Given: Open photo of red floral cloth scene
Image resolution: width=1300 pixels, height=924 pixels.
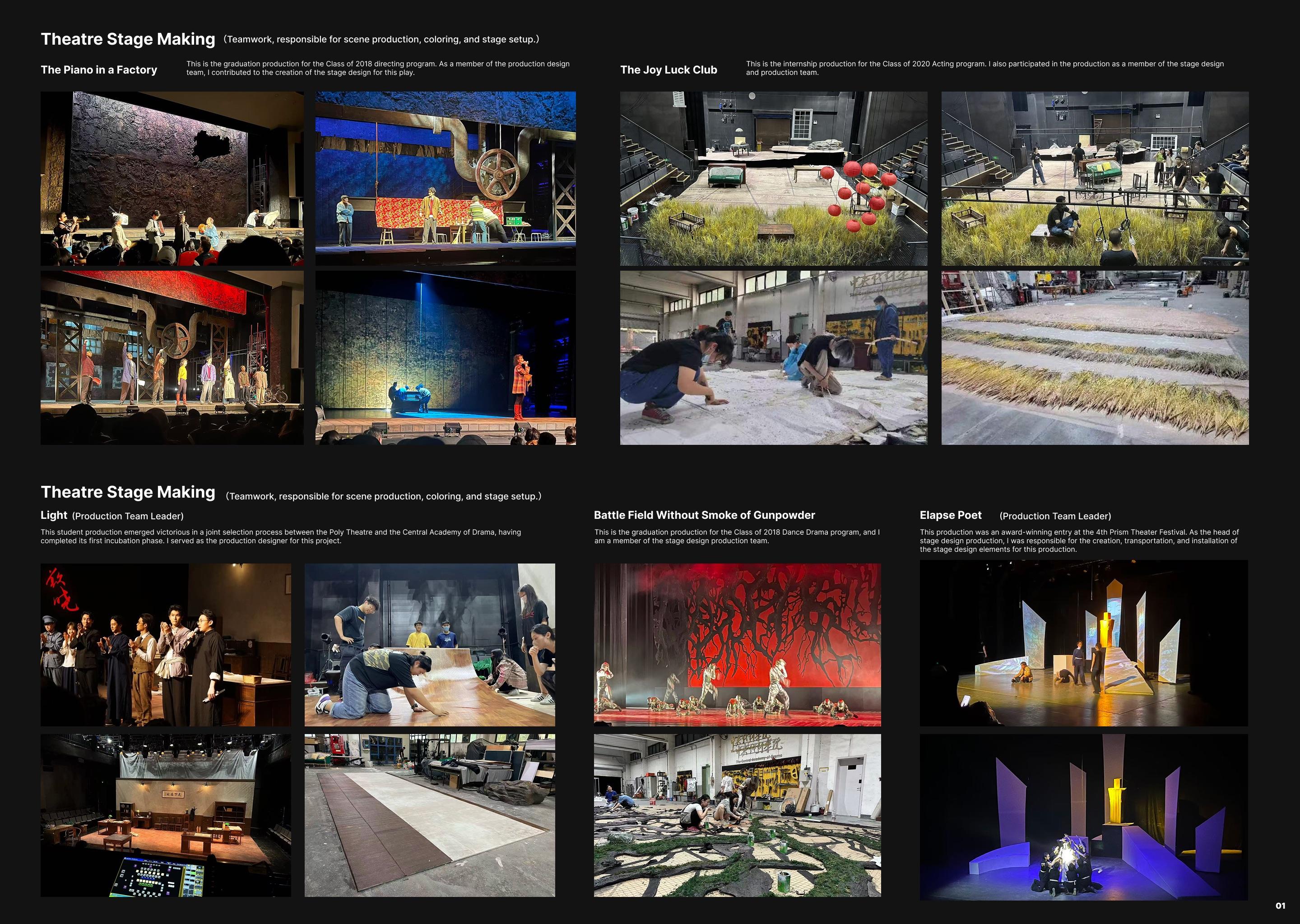Looking at the screenshot, I should pyautogui.click(x=445, y=178).
